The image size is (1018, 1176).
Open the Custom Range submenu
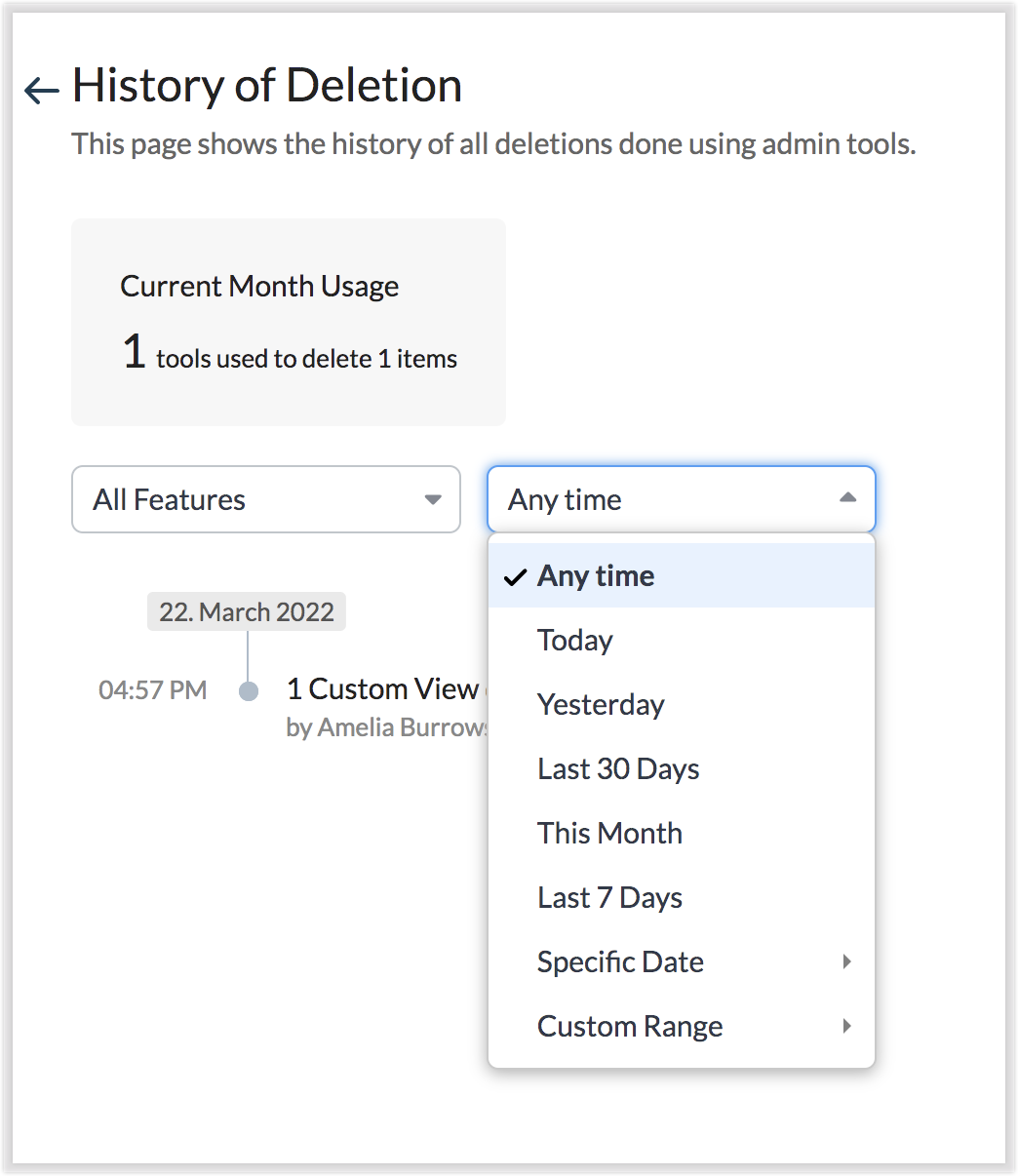(x=630, y=1026)
